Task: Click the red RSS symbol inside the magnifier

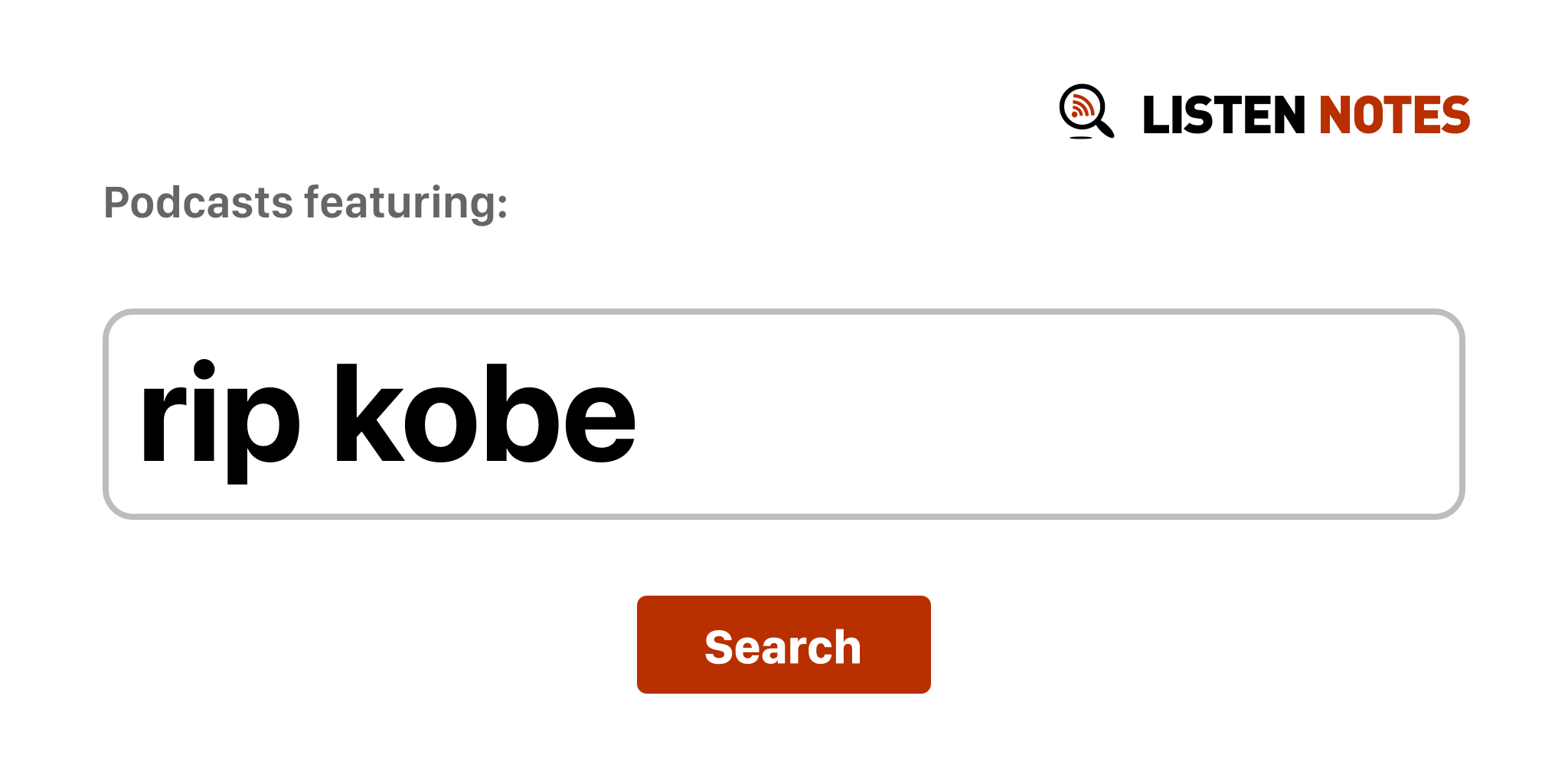Action: click(x=1081, y=106)
